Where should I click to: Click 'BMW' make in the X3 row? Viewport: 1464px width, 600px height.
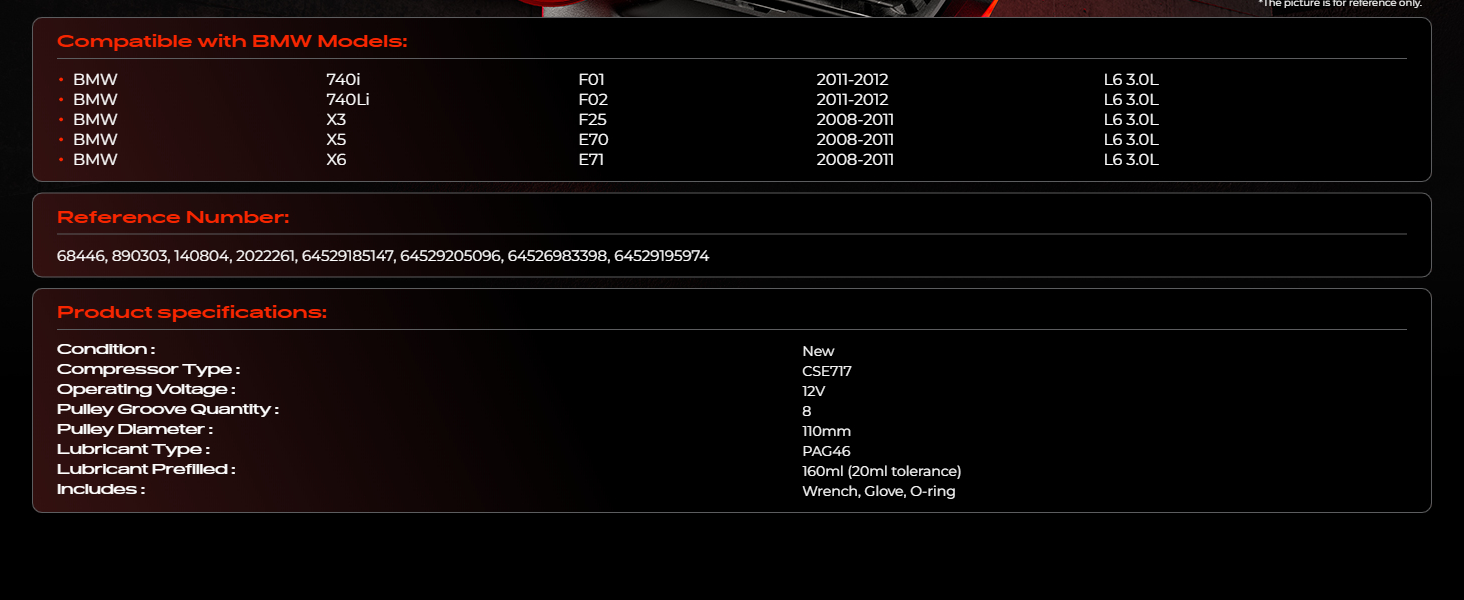coord(95,120)
